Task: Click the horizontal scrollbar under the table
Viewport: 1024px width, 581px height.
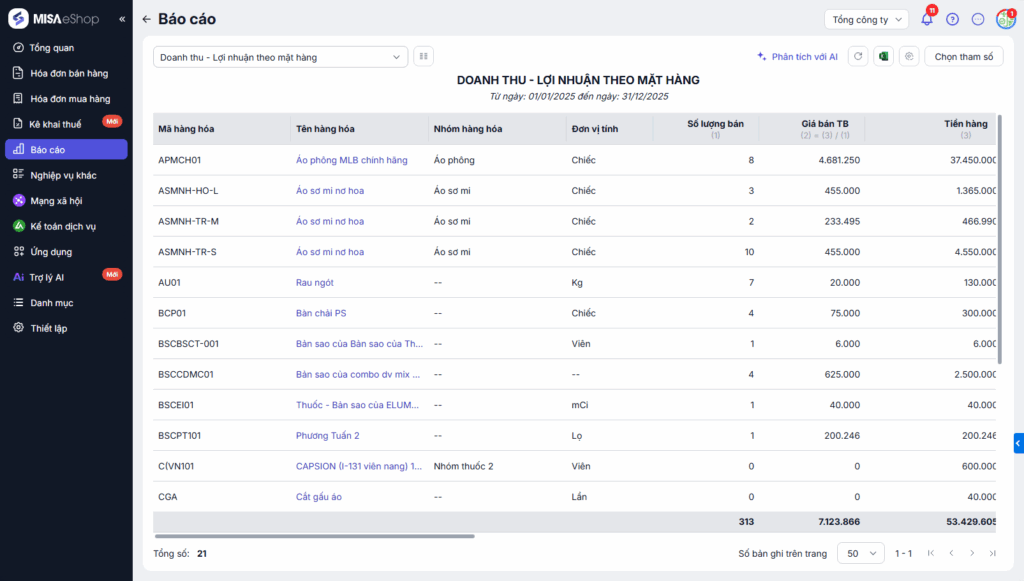Action: tap(315, 536)
